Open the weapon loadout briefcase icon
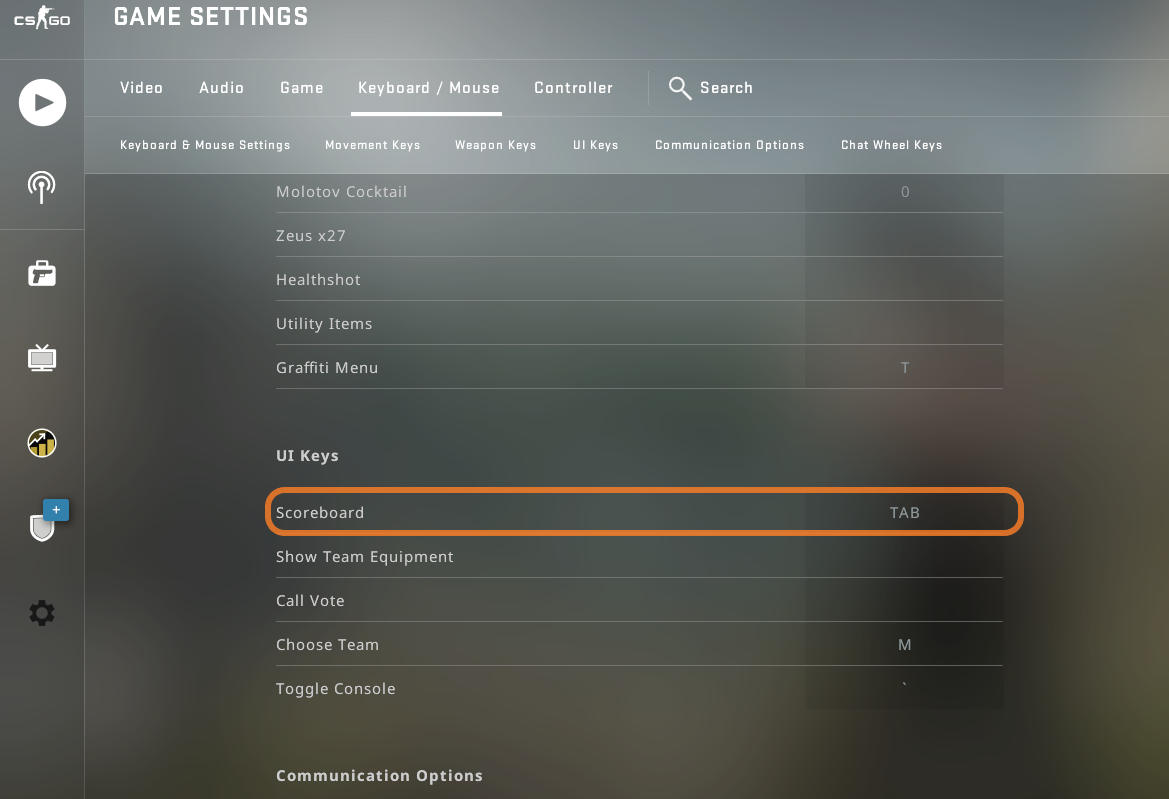 pos(42,272)
